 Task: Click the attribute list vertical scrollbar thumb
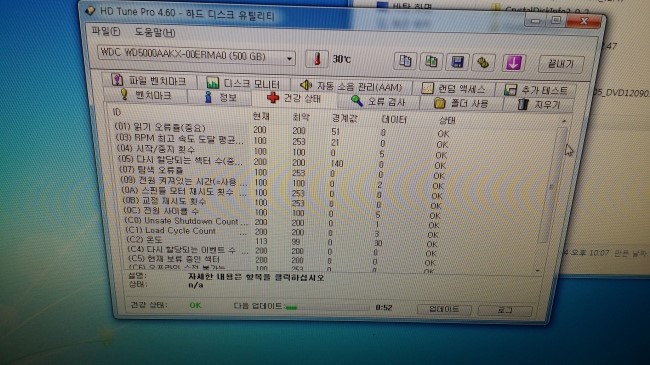click(553, 185)
